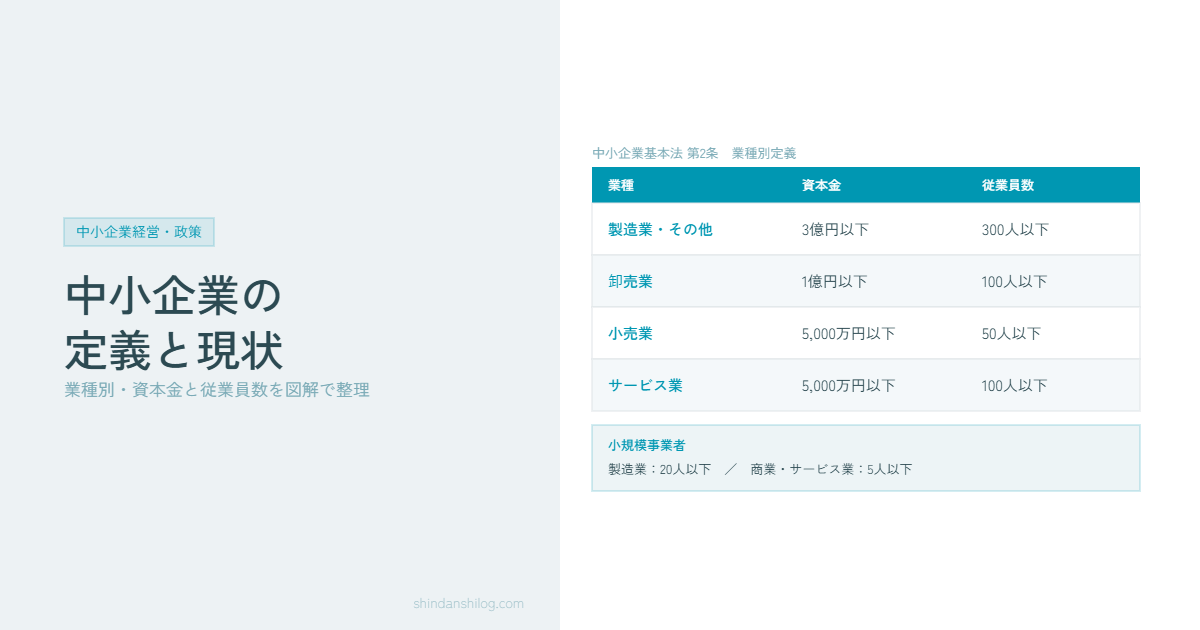
Task: Click the subtitle about 業種別・資本金と従業員数
Action: [217, 390]
